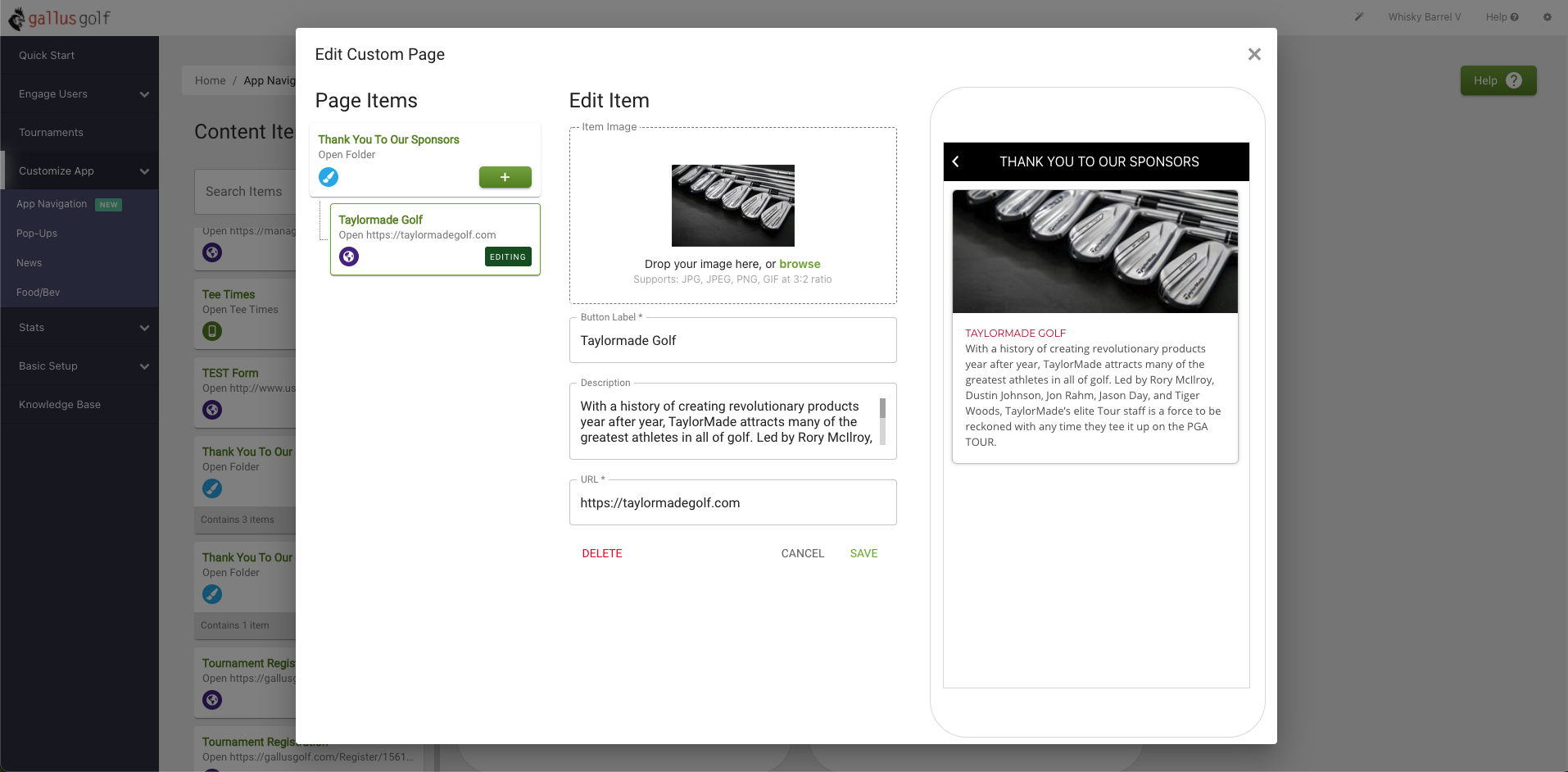Select the Thank You To Our Sponsors folder title in Page Items

point(388,140)
